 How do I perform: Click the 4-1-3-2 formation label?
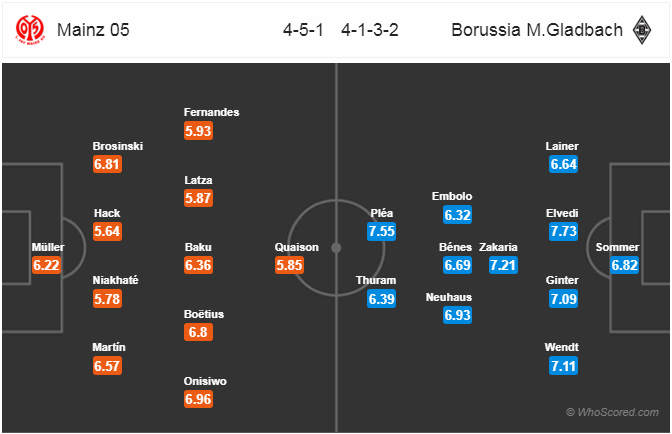(x=370, y=30)
